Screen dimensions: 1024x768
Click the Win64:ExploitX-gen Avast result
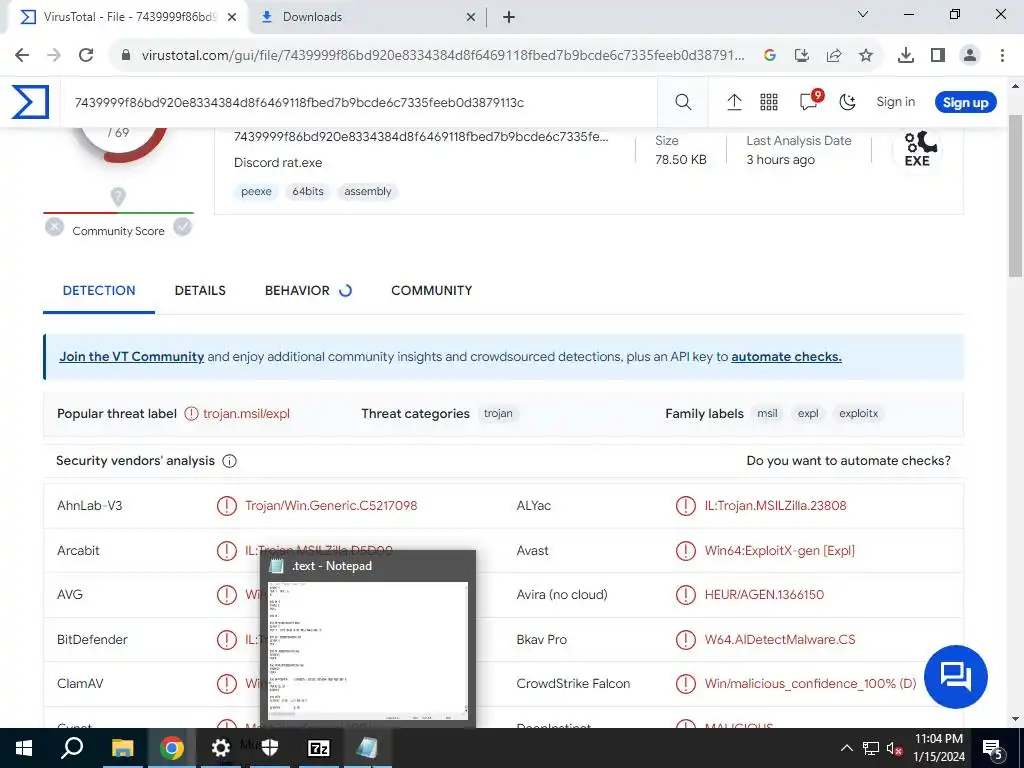coord(779,551)
